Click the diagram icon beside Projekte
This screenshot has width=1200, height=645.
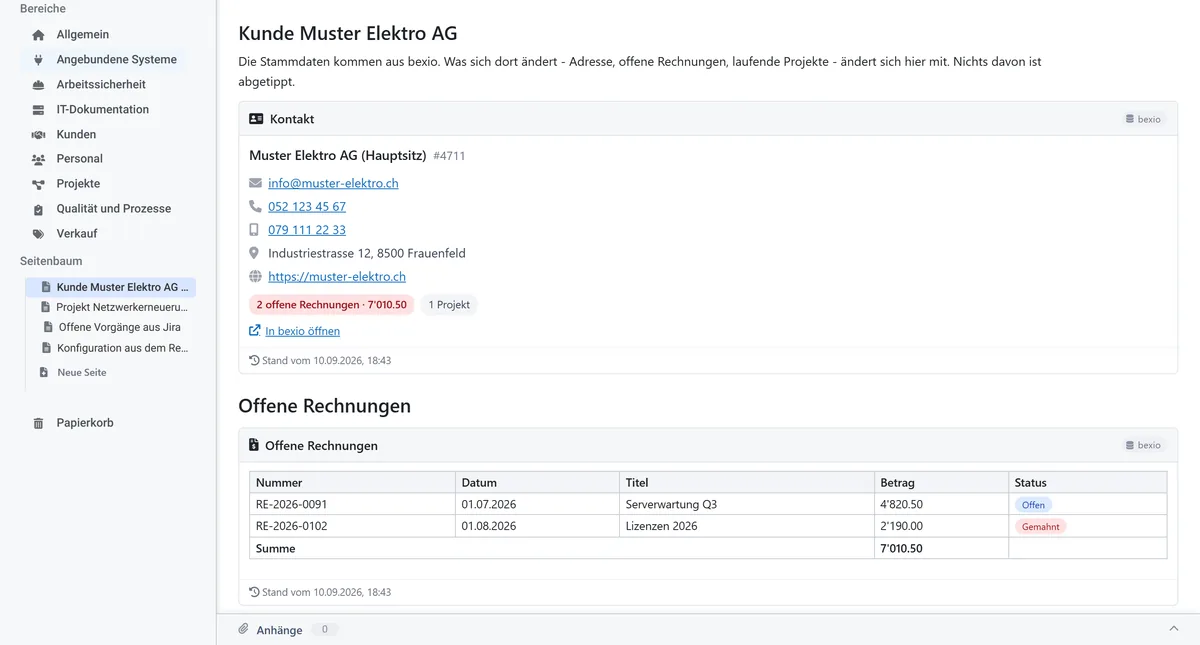point(38,184)
